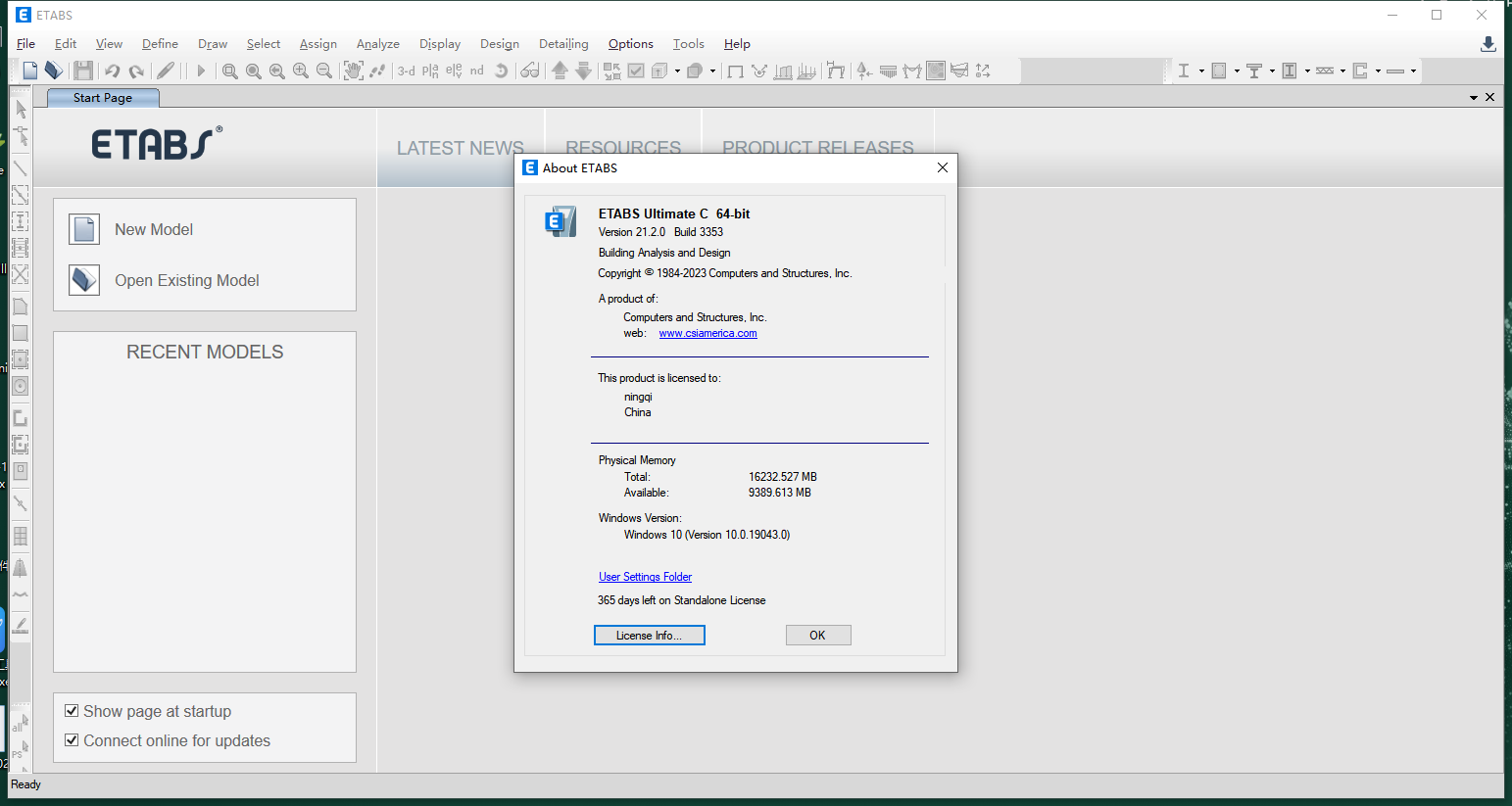Click the Set Display Options checkbox icon
The width and height of the screenshot is (1512, 806).
(636, 71)
